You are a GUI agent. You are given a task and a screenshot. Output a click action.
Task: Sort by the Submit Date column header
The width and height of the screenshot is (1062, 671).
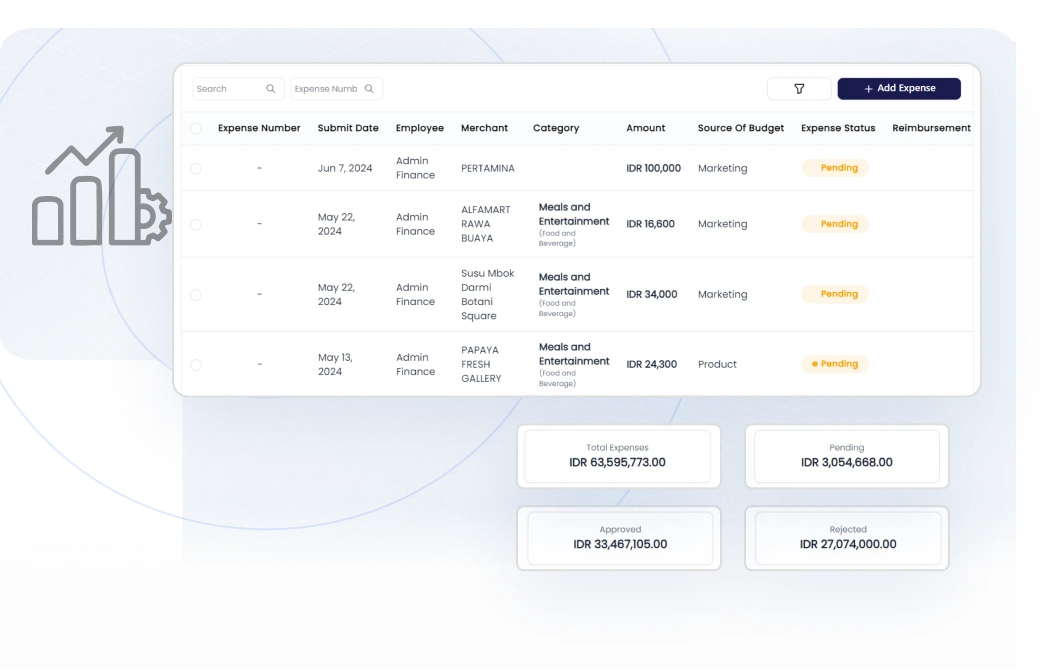pos(348,128)
